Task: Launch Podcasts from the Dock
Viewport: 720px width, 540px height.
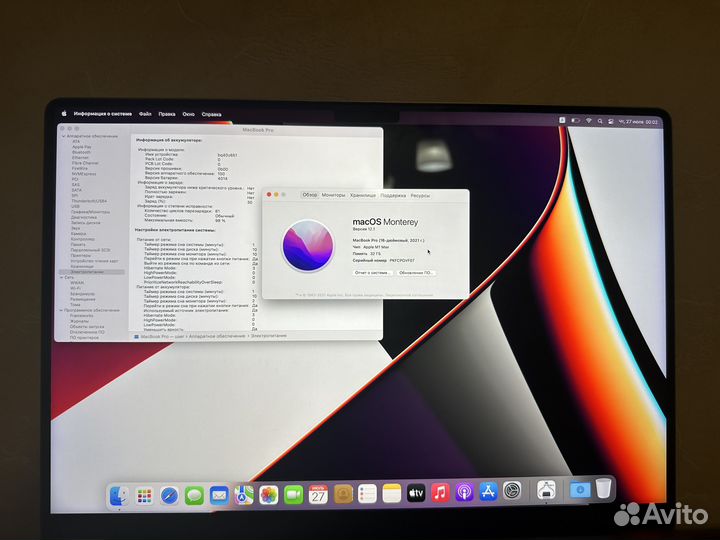Action: pos(464,492)
